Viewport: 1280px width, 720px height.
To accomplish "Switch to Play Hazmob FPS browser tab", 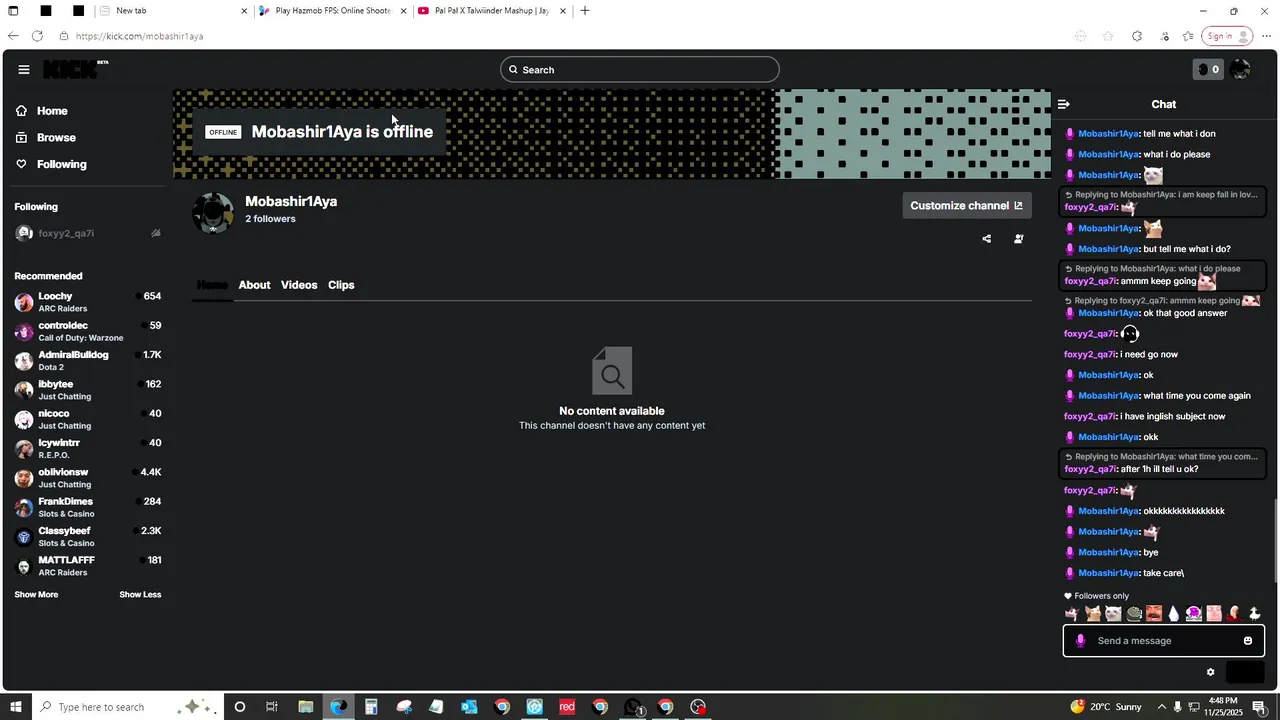I will click(x=331, y=11).
